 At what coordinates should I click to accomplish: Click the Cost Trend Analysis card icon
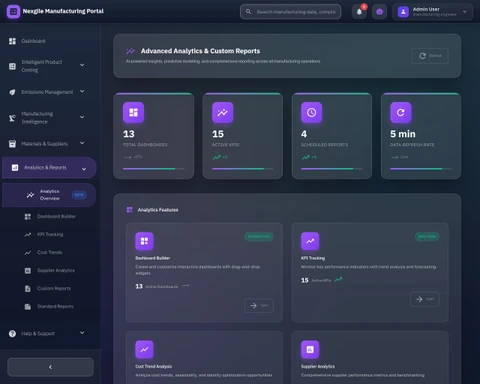[x=144, y=349]
